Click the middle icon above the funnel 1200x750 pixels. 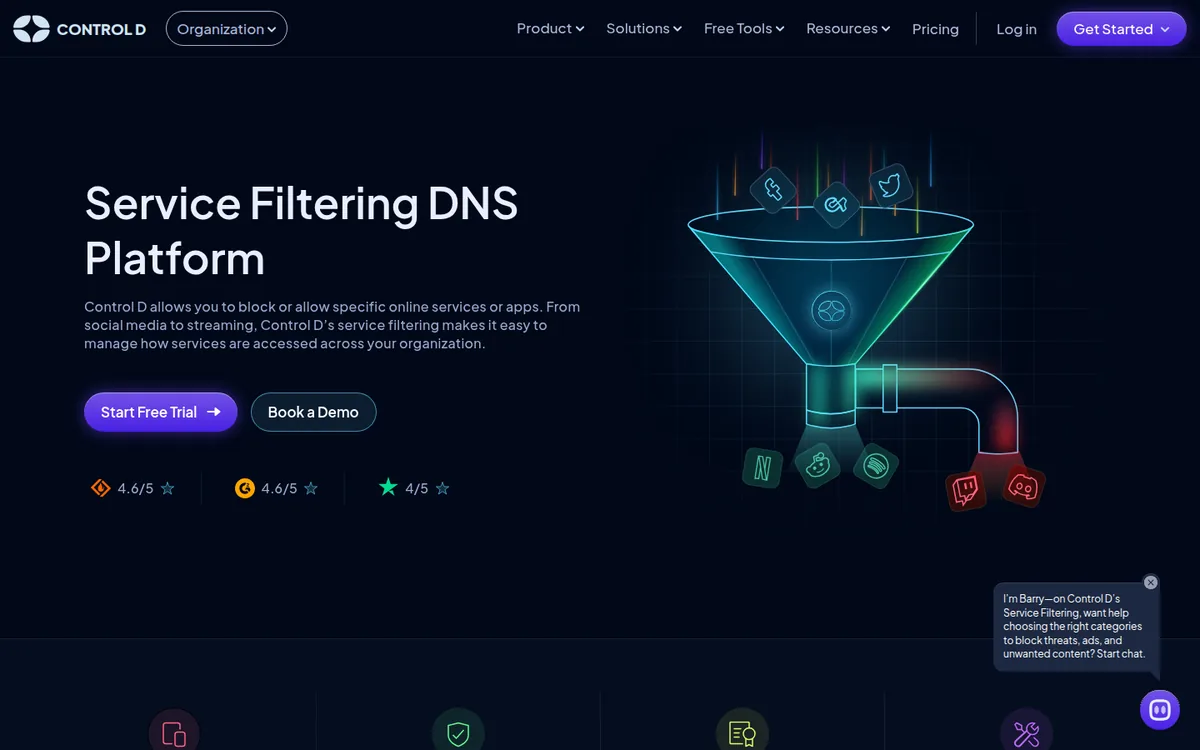click(836, 205)
